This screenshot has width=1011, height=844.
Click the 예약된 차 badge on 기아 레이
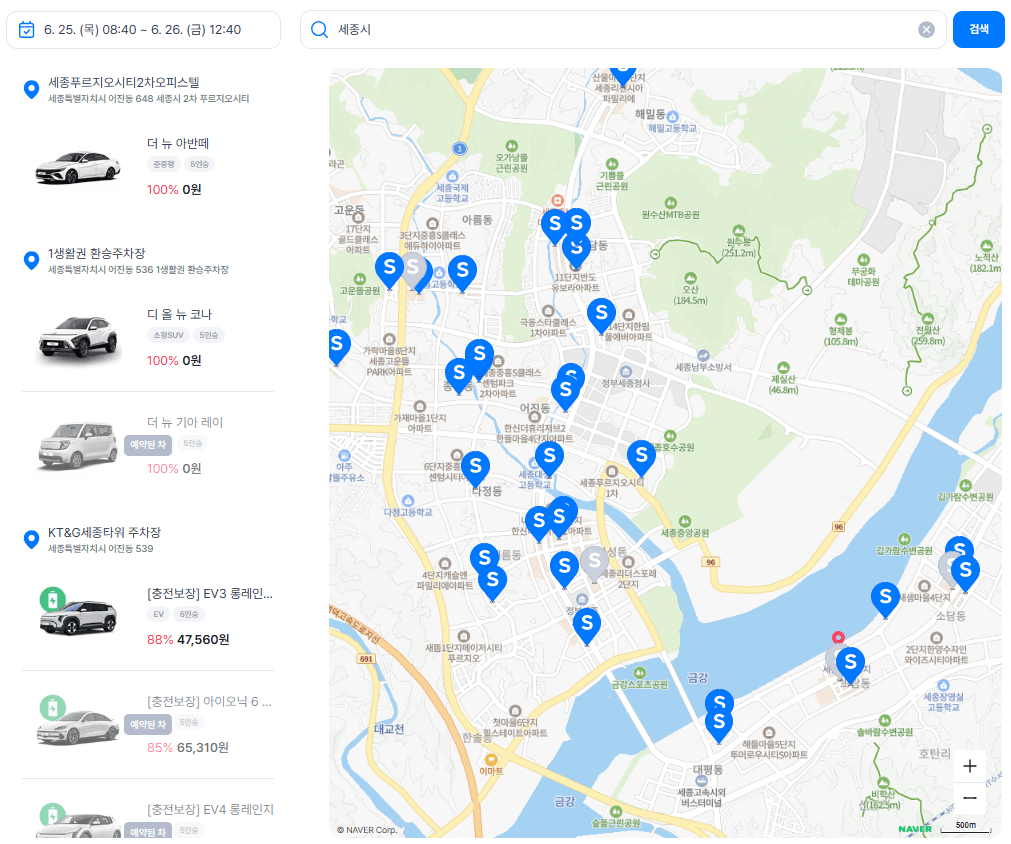click(x=148, y=444)
